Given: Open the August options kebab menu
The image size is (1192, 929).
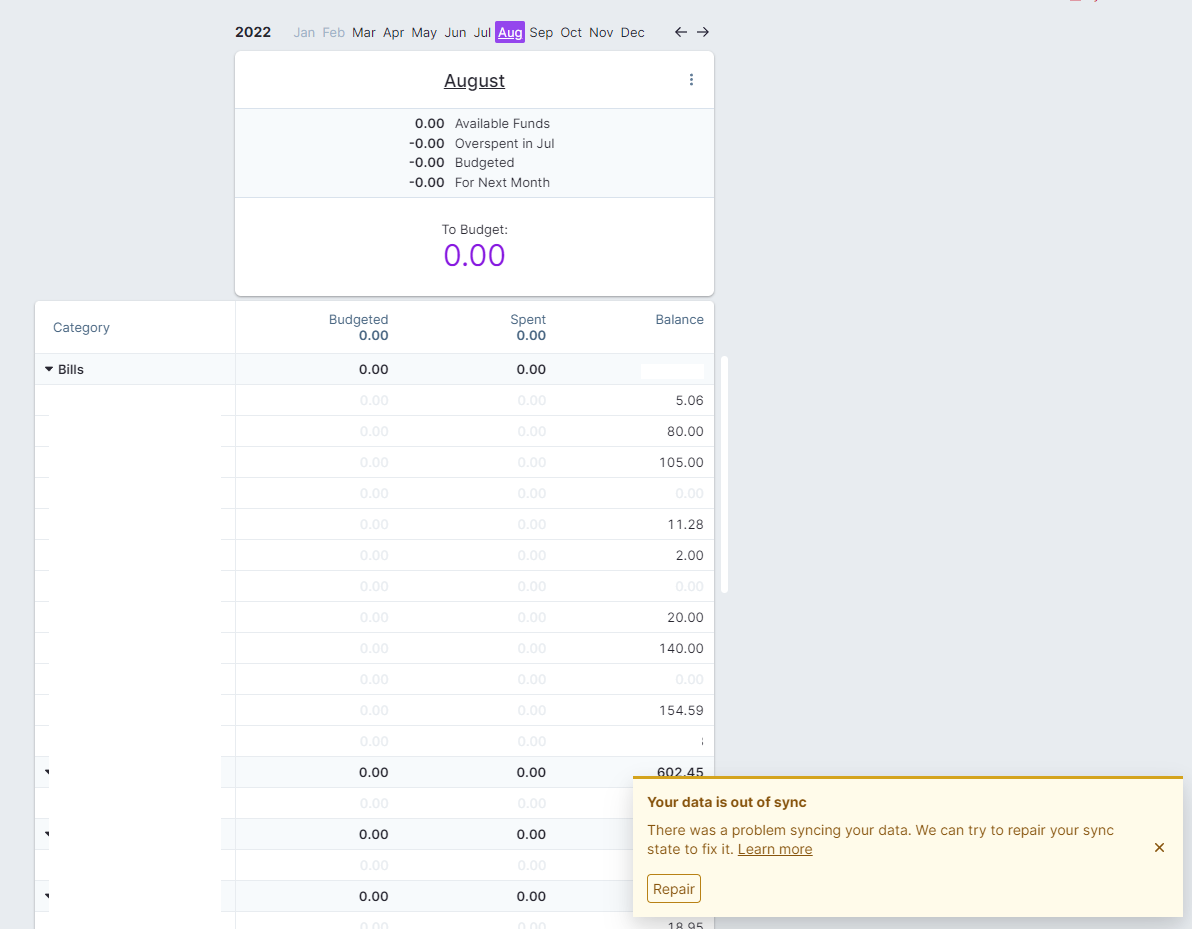Looking at the screenshot, I should pos(691,80).
